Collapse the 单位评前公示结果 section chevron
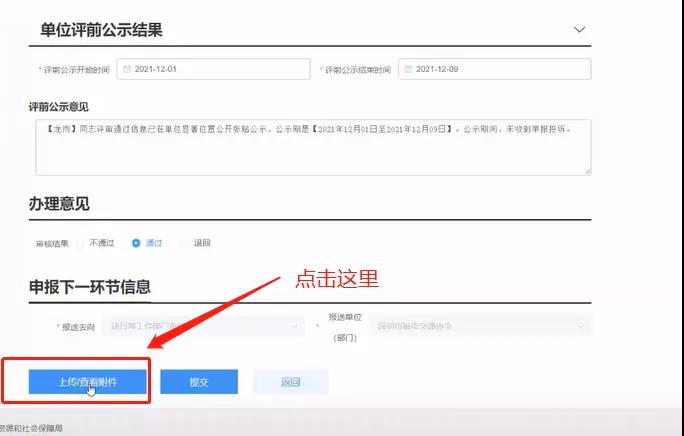Image resolution: width=684 pixels, height=436 pixels. click(579, 30)
